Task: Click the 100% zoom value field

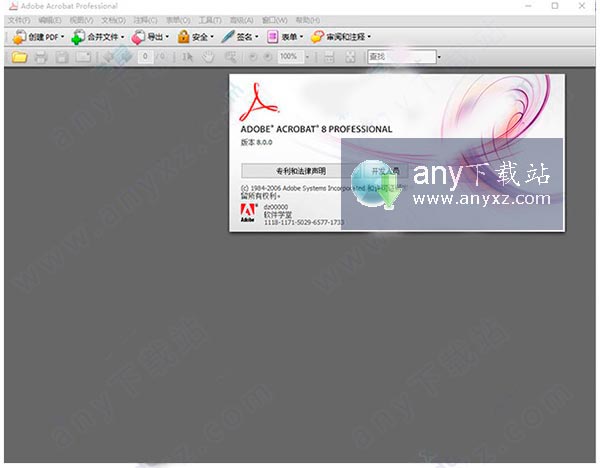Action: (x=290, y=57)
